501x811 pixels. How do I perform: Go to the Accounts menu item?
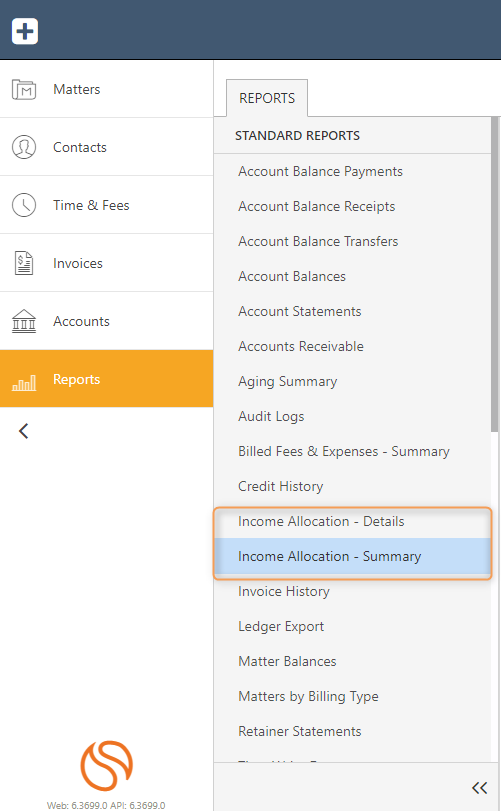tap(107, 321)
